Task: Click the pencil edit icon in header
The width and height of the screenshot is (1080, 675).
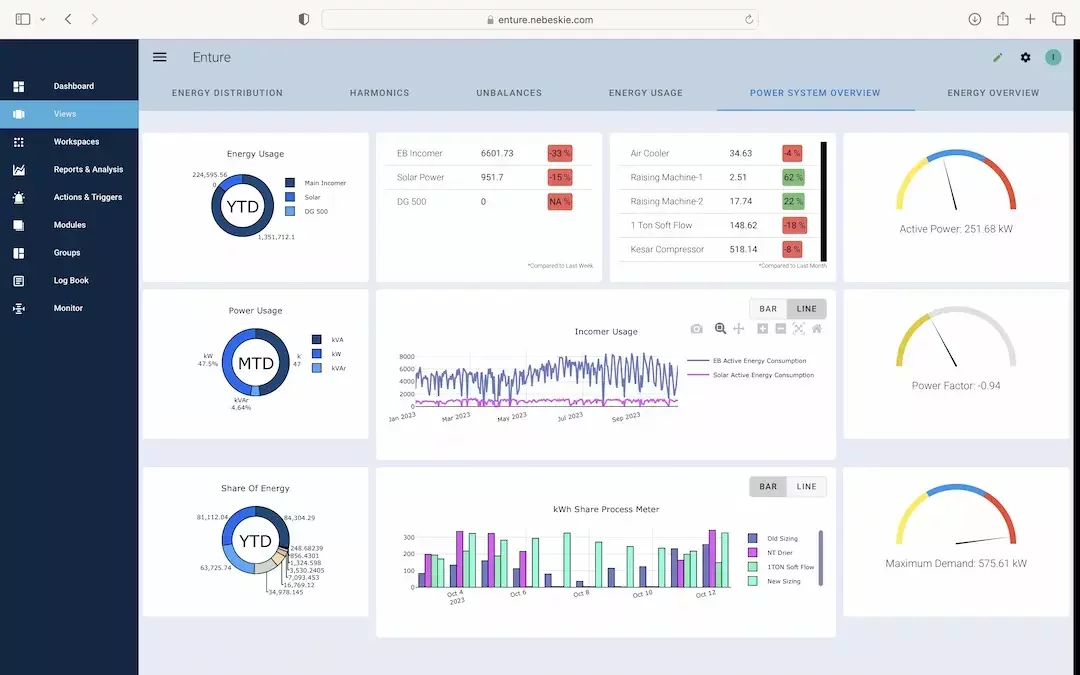Action: click(x=997, y=58)
